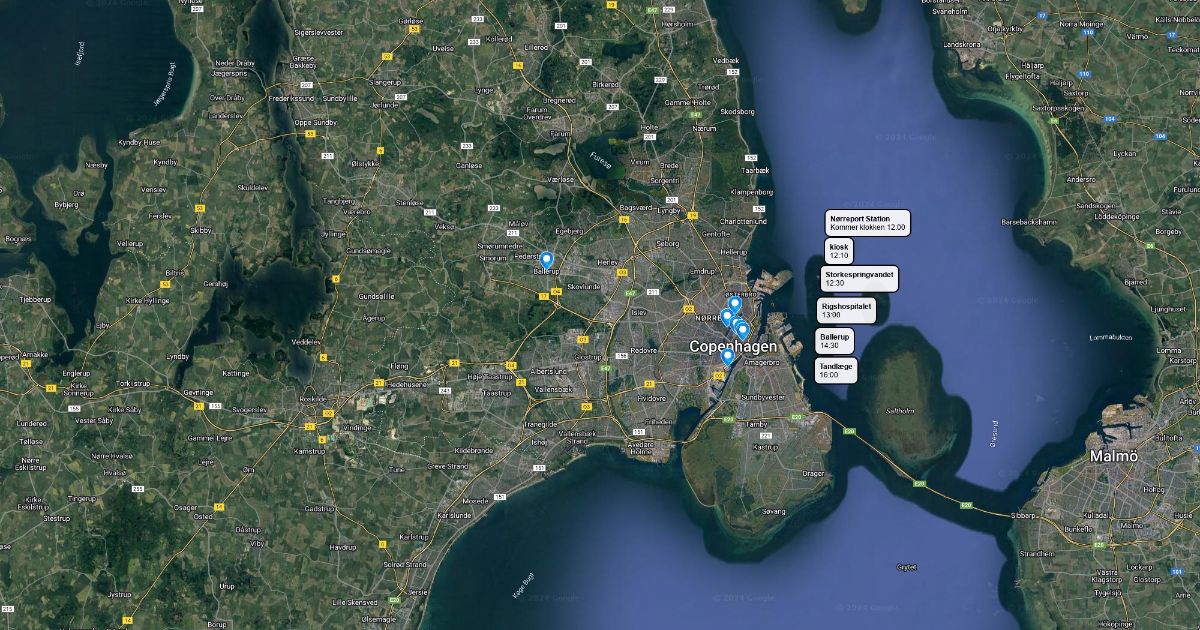Click the rightmost pin in the clustered markers
1200x630 pixels.
(x=743, y=331)
